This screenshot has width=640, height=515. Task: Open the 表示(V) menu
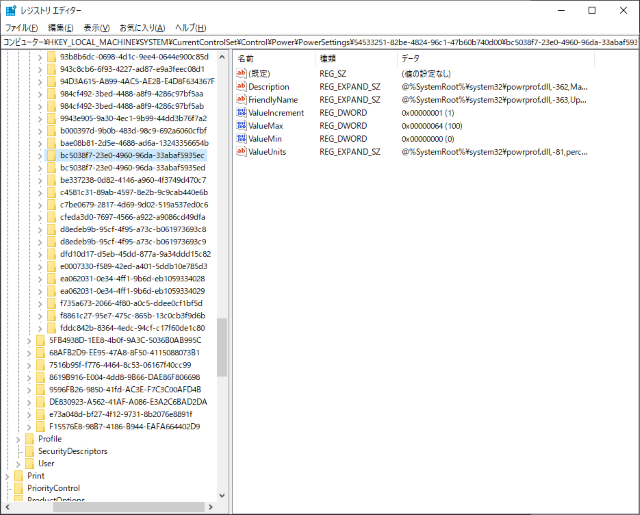click(97, 27)
